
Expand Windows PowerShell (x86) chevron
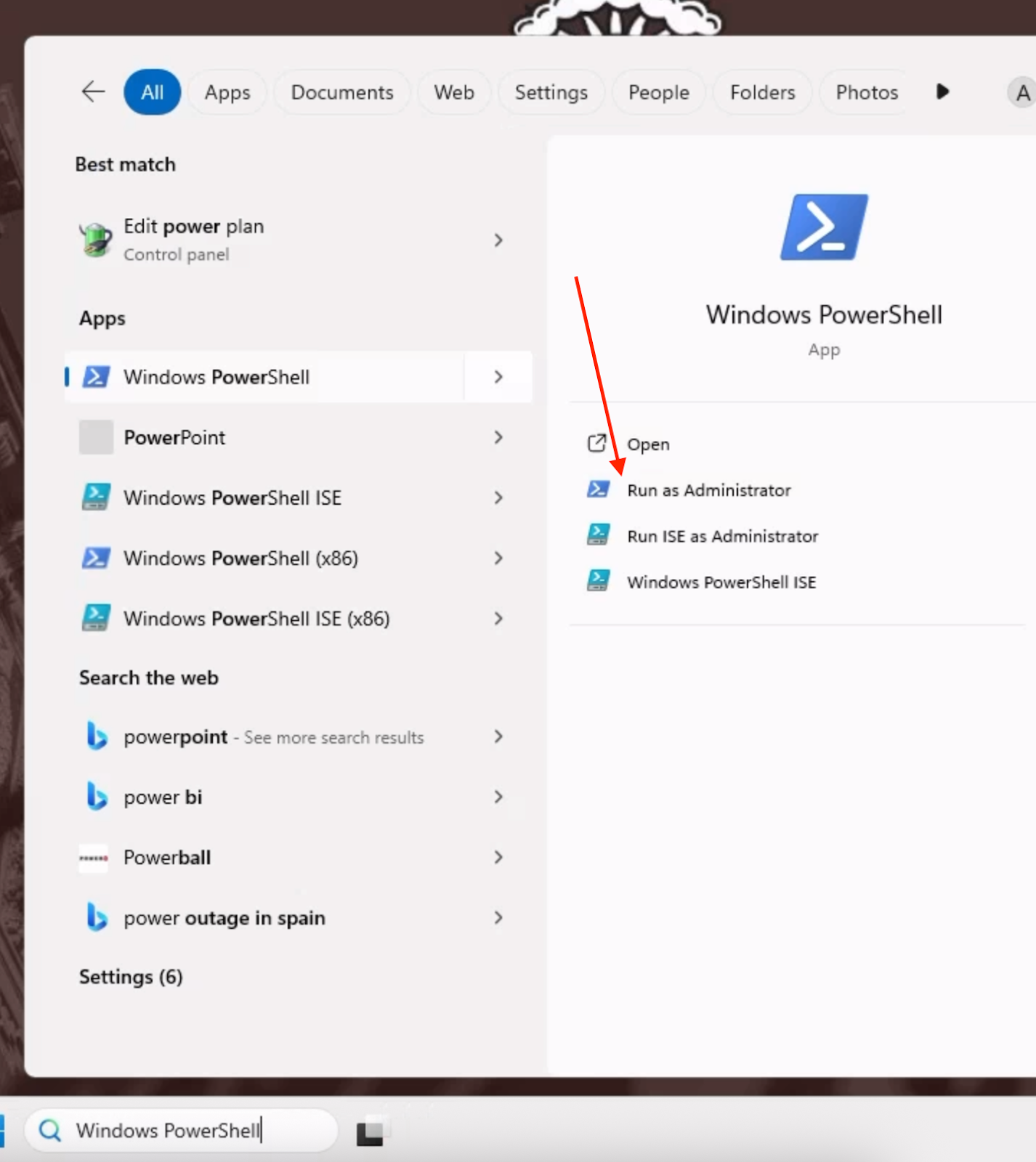(x=498, y=558)
